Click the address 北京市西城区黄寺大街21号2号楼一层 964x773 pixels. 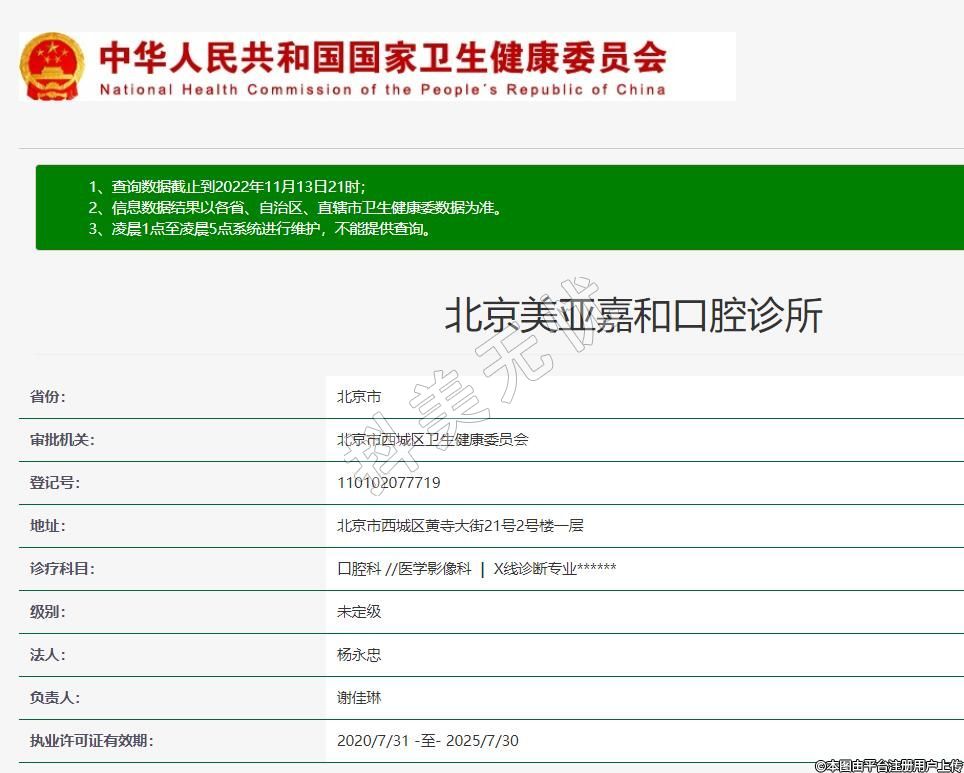click(460, 526)
